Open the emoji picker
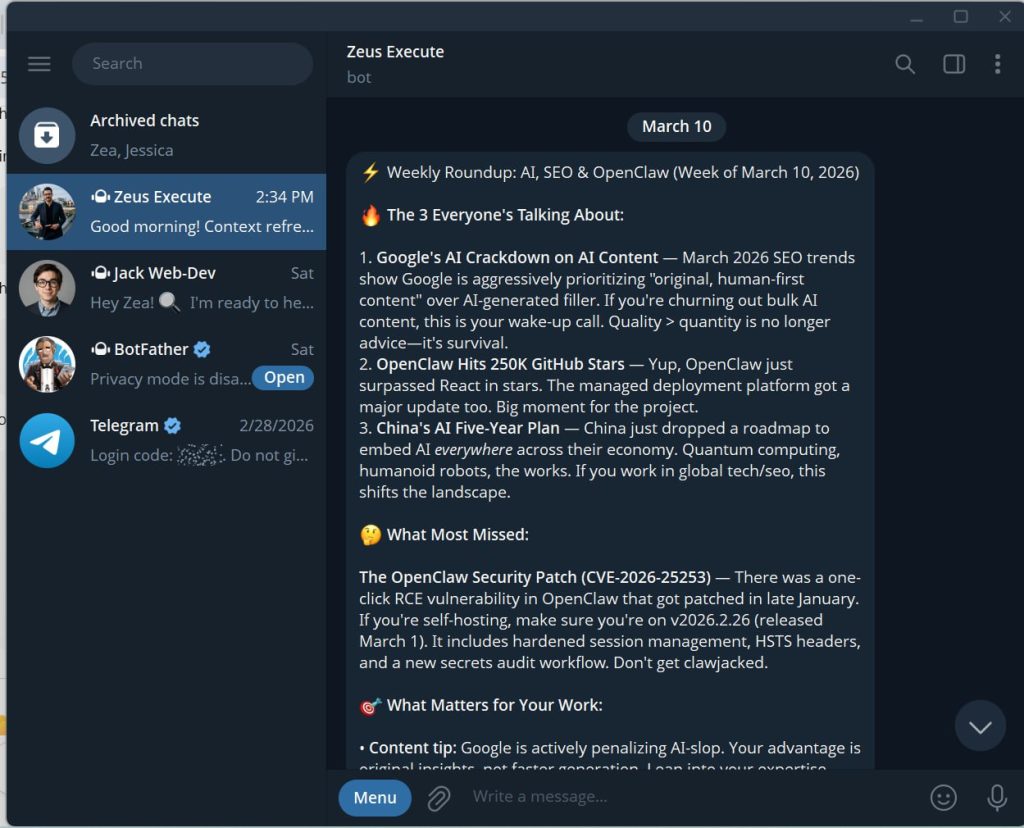 [943, 797]
